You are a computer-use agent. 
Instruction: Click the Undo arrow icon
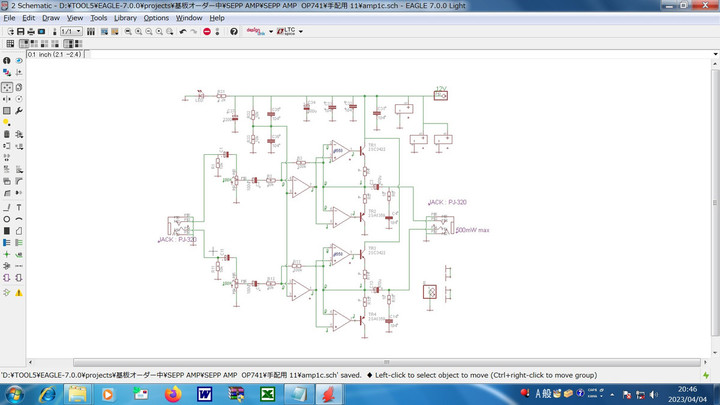point(181,31)
